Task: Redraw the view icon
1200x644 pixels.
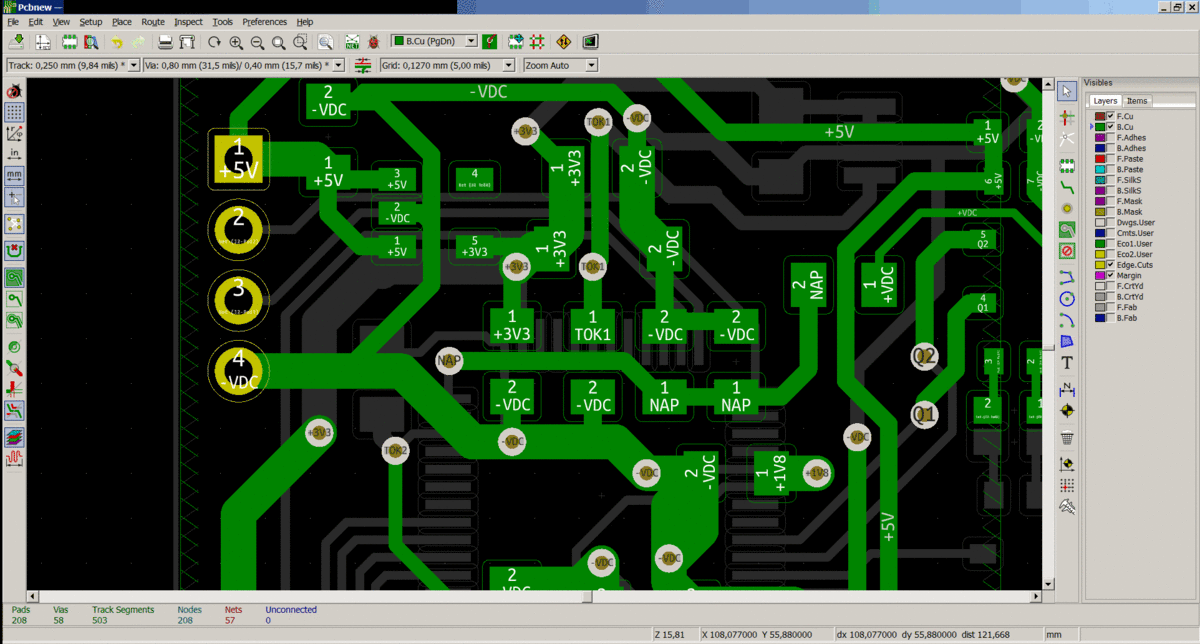Action: coord(215,42)
